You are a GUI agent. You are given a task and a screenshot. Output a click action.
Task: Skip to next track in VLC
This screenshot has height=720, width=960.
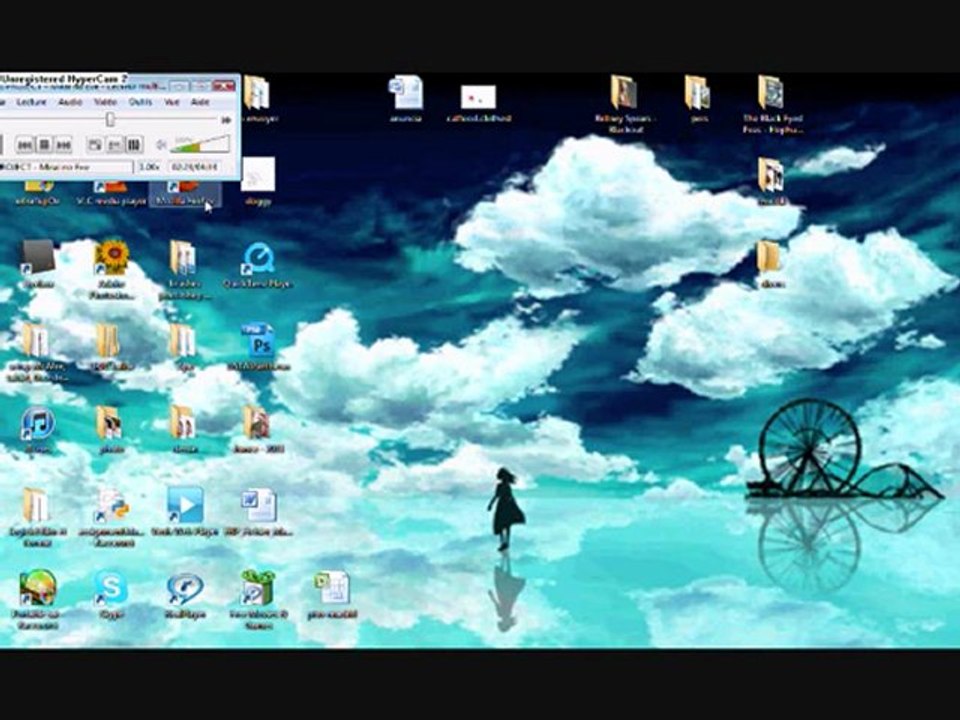(63, 146)
